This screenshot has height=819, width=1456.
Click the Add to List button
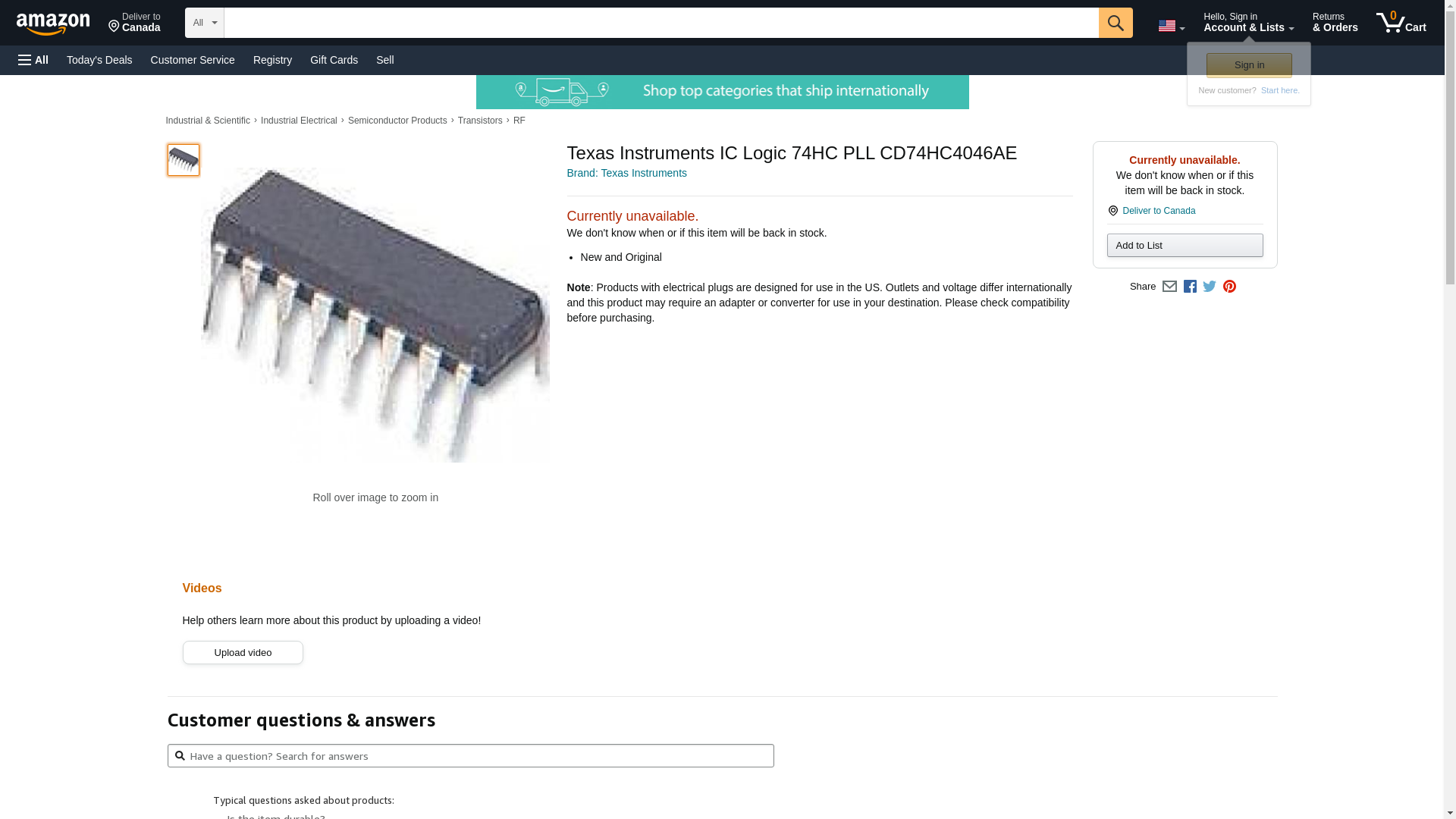coord(1185,245)
